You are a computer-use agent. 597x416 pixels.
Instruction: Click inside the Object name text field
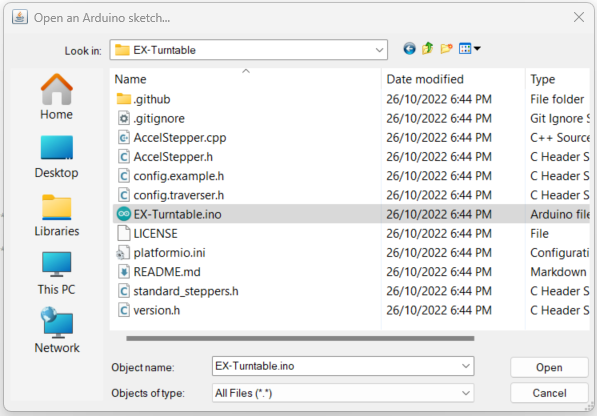click(335, 366)
